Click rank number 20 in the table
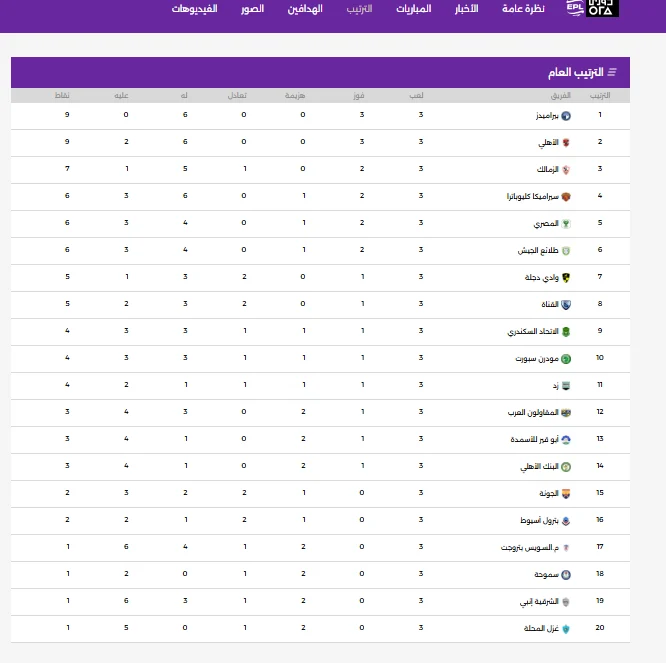666x663 pixels. (x=600, y=628)
